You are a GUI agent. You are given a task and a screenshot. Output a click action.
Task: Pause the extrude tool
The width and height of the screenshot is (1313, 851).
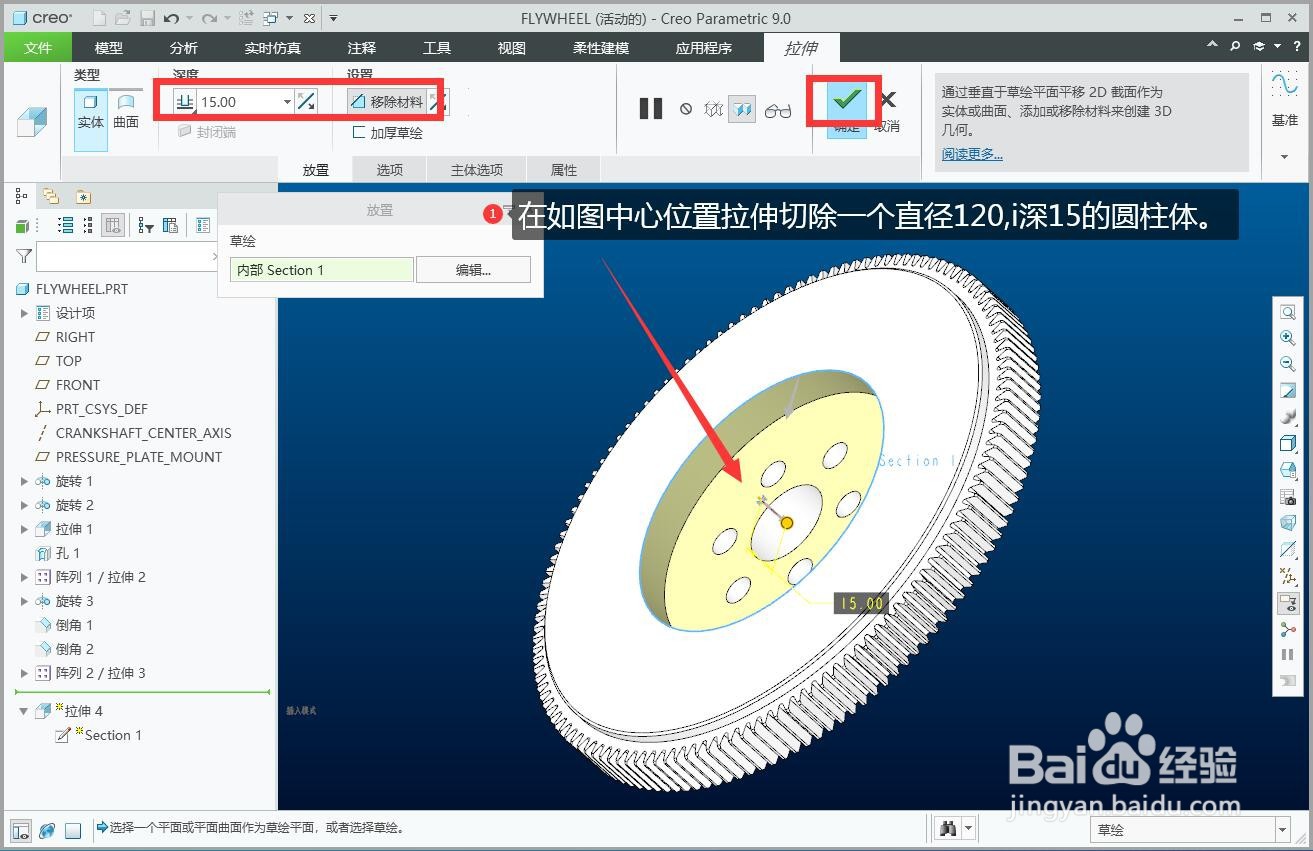pyautogui.click(x=651, y=109)
